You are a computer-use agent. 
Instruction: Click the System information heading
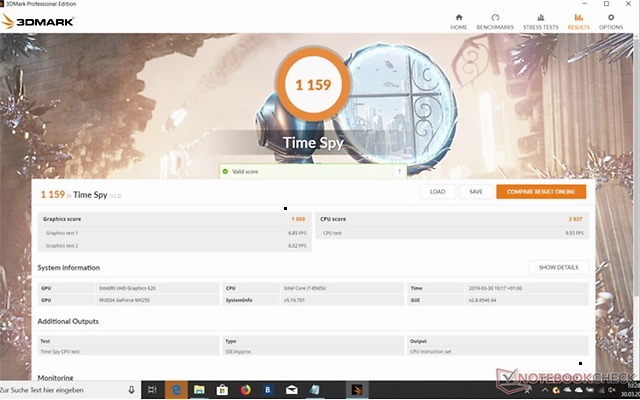click(x=69, y=268)
